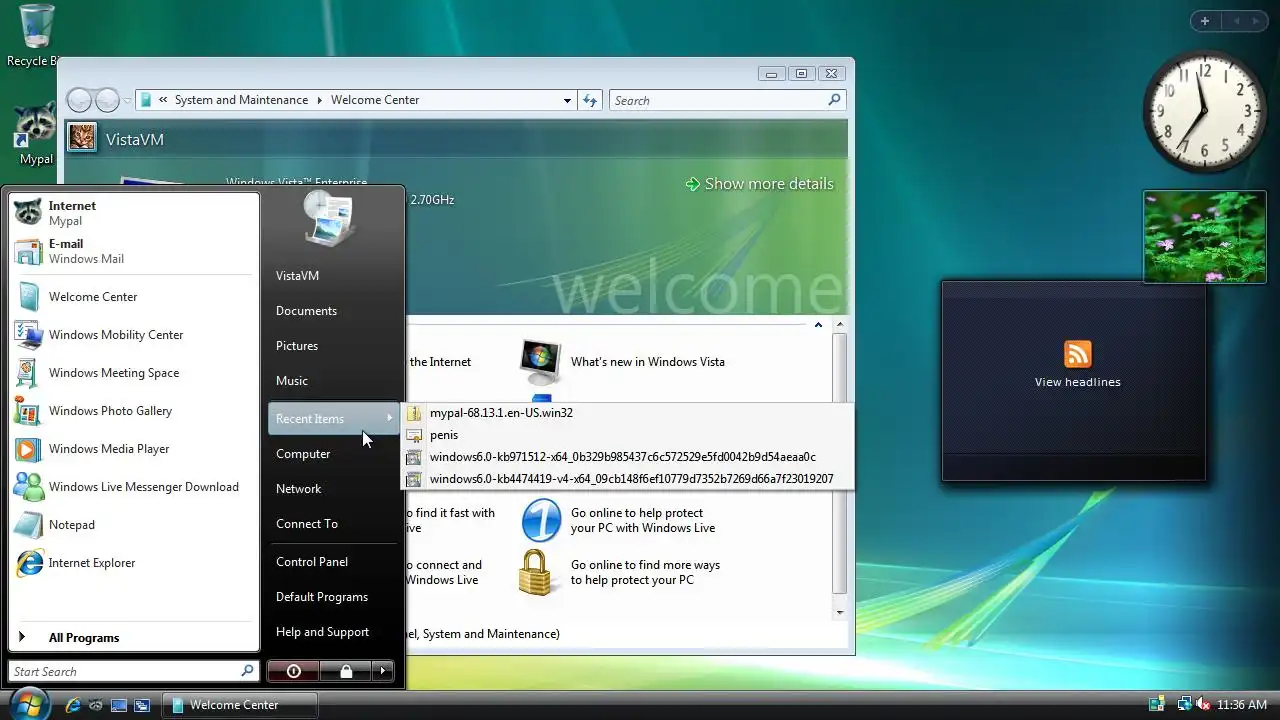Click the power button in Start menu
The image size is (1280, 720).
click(294, 671)
